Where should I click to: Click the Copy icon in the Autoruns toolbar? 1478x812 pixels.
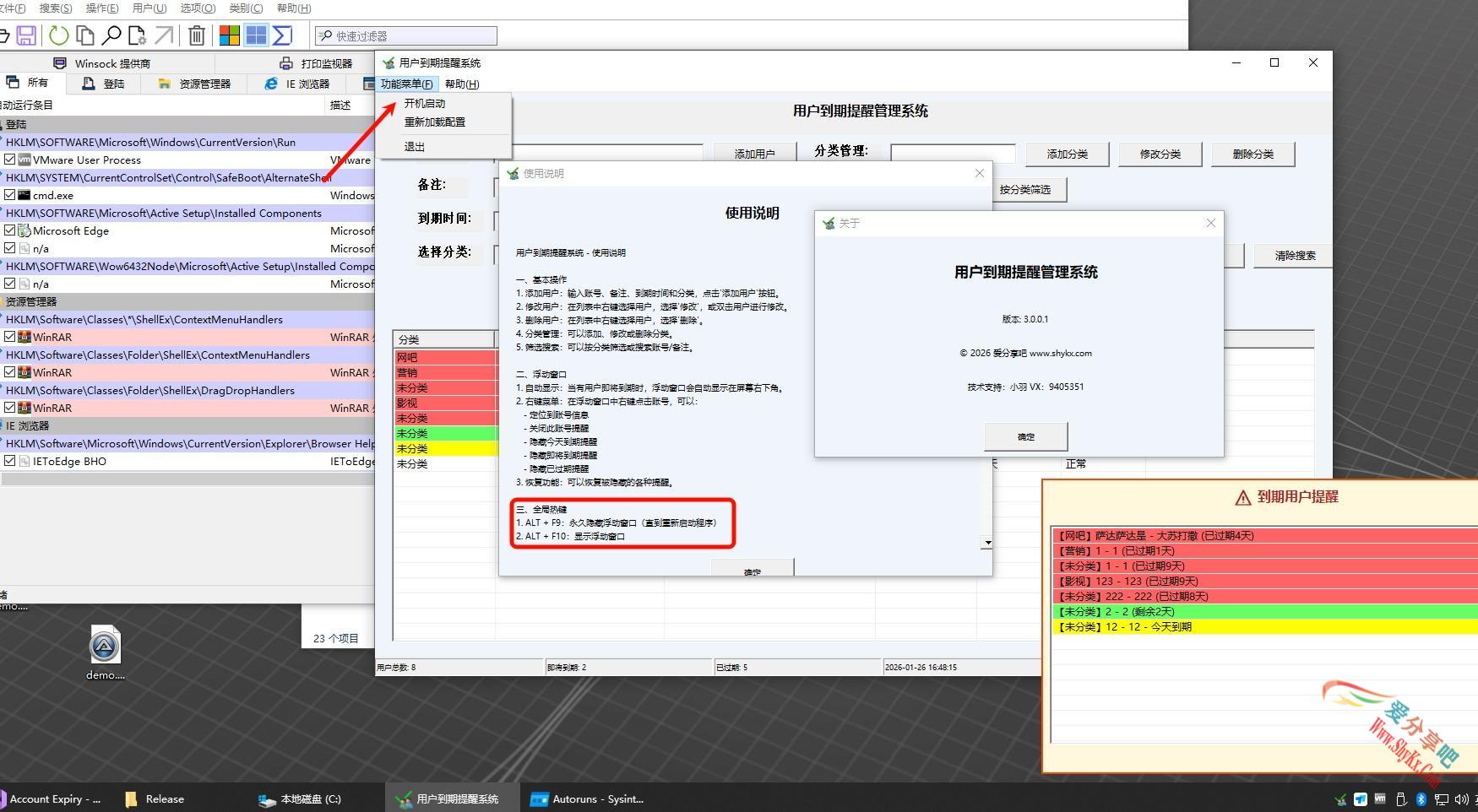(84, 35)
